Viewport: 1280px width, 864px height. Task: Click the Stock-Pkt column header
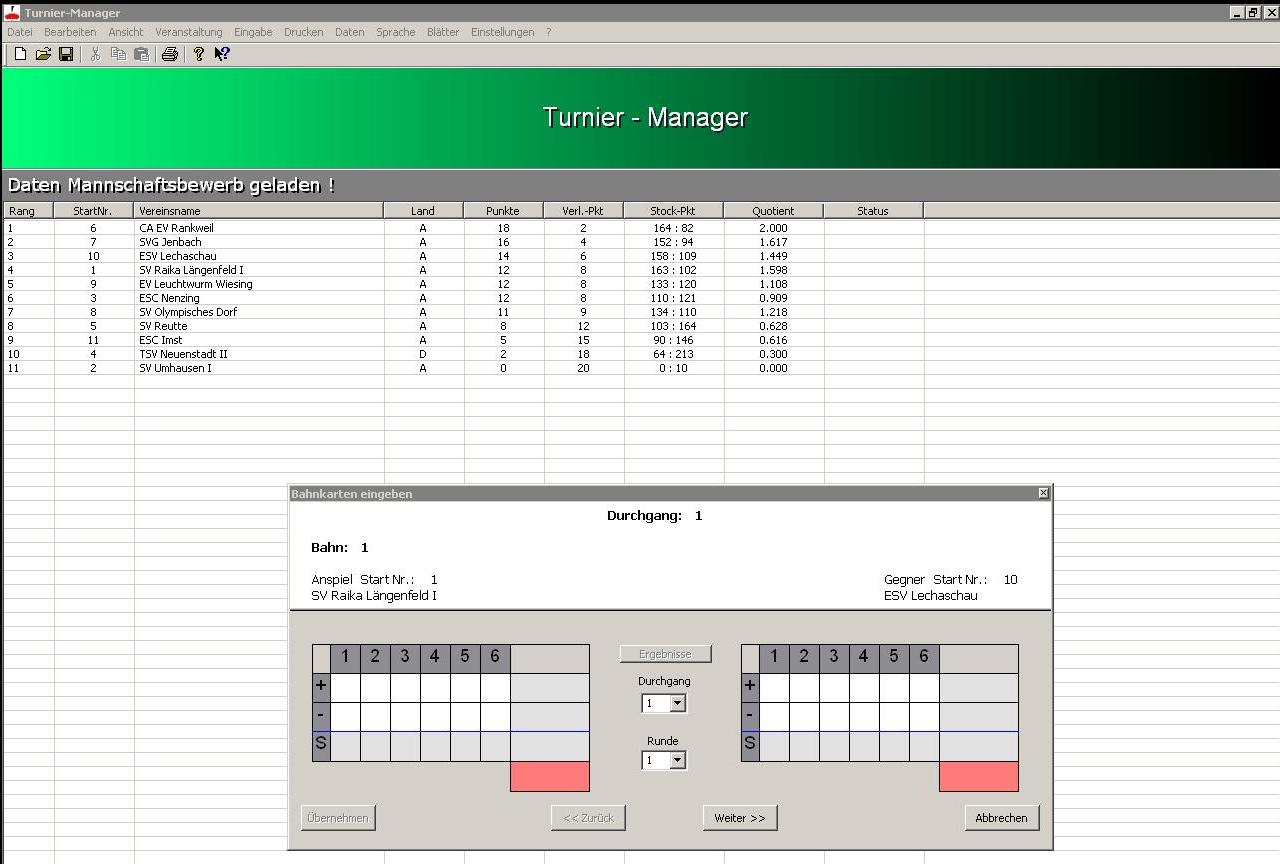pos(674,211)
